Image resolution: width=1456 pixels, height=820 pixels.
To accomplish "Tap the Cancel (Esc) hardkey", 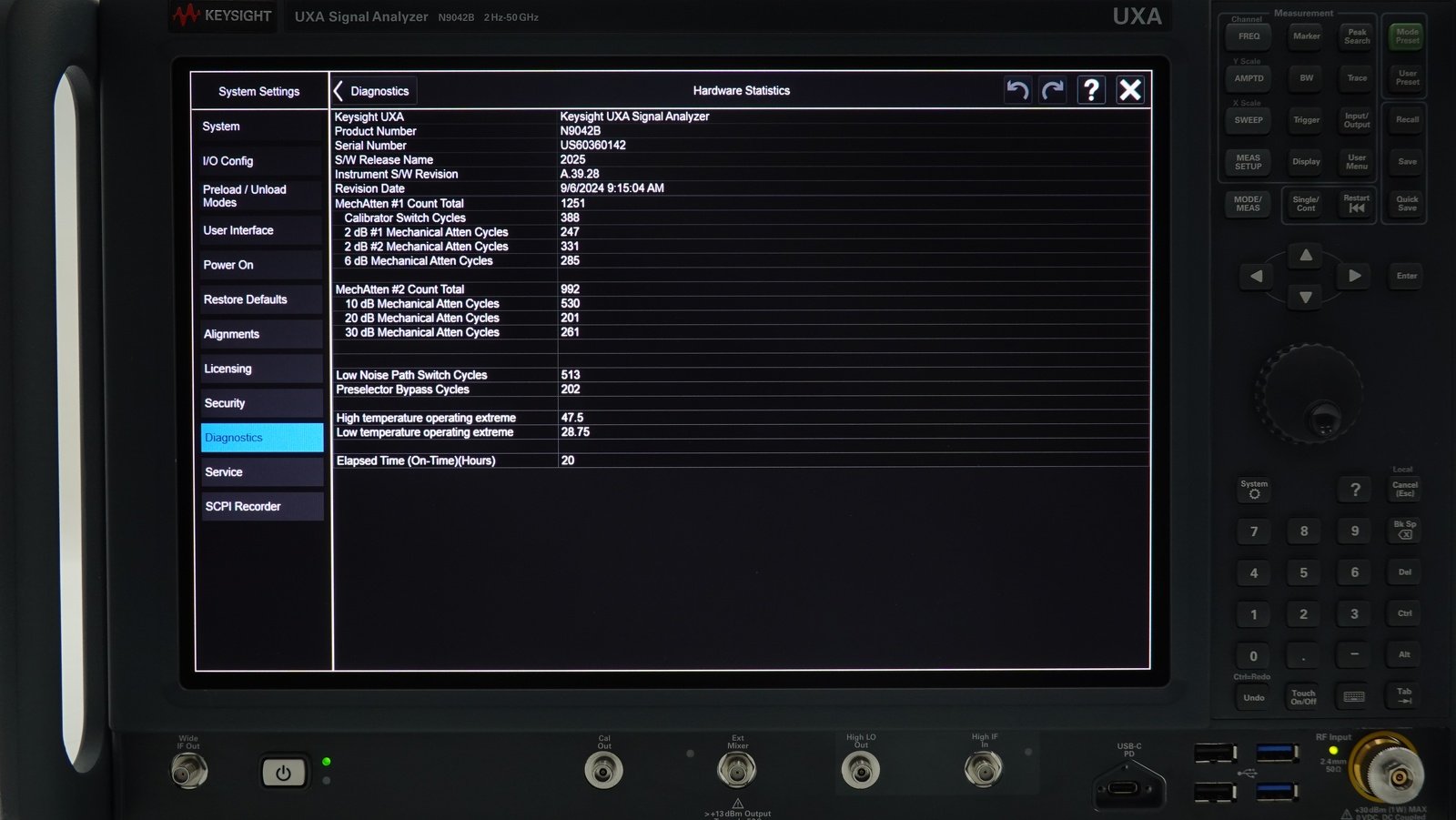I will [x=1405, y=490].
